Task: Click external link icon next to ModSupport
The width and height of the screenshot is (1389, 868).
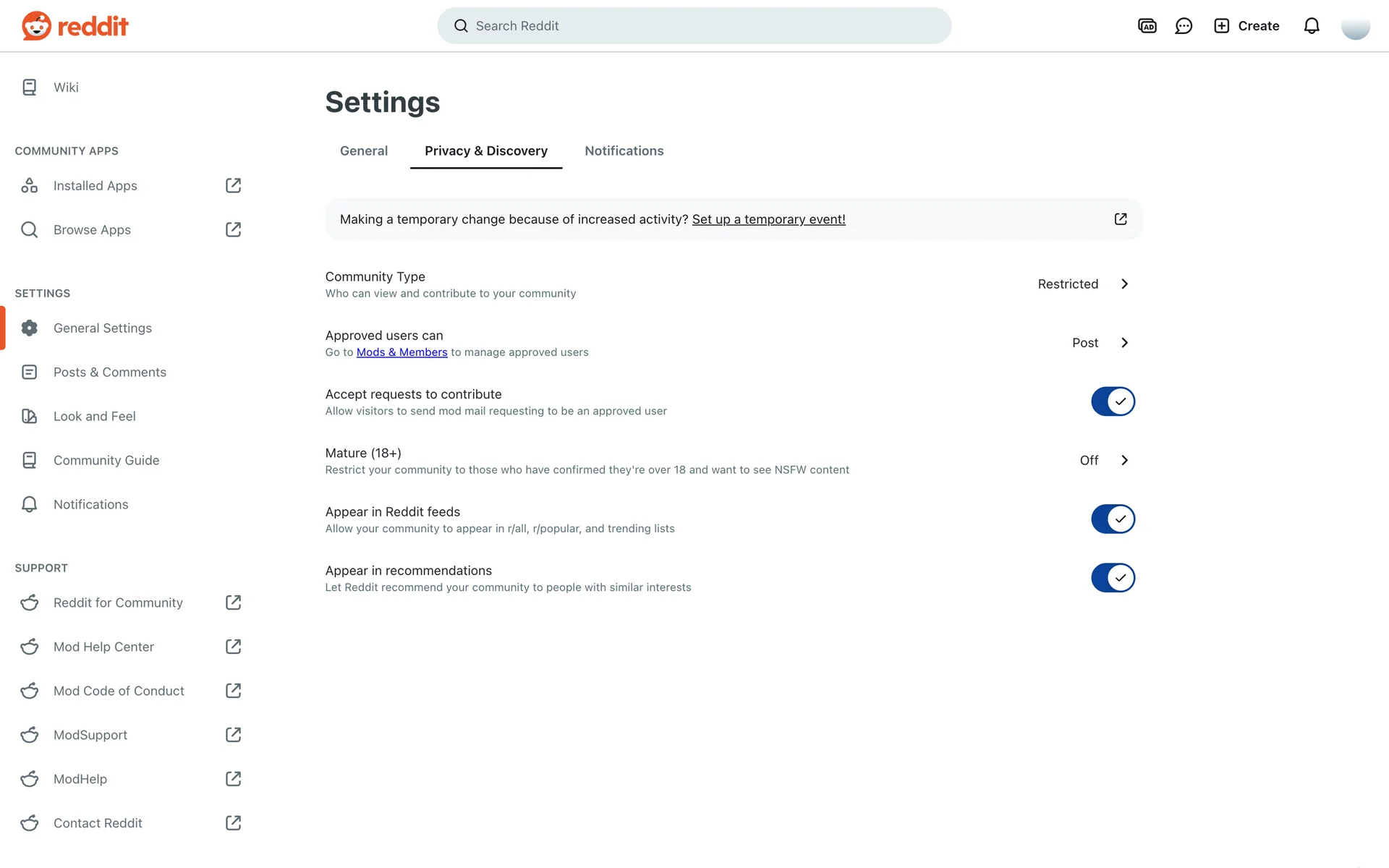Action: pos(233,735)
